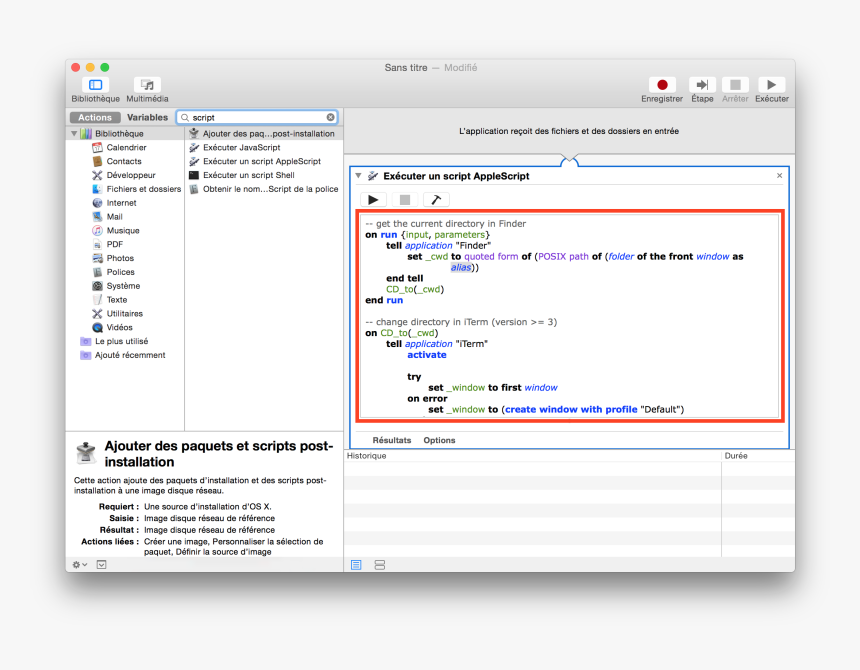Switch to the Variables tab
The width and height of the screenshot is (860, 670).
(x=147, y=117)
